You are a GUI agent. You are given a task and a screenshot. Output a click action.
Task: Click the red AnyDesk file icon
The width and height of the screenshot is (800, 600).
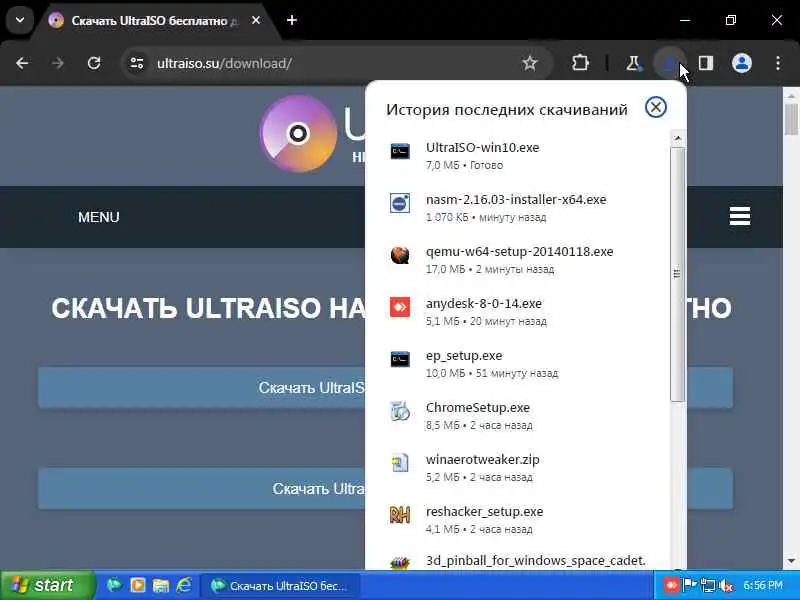click(400, 307)
